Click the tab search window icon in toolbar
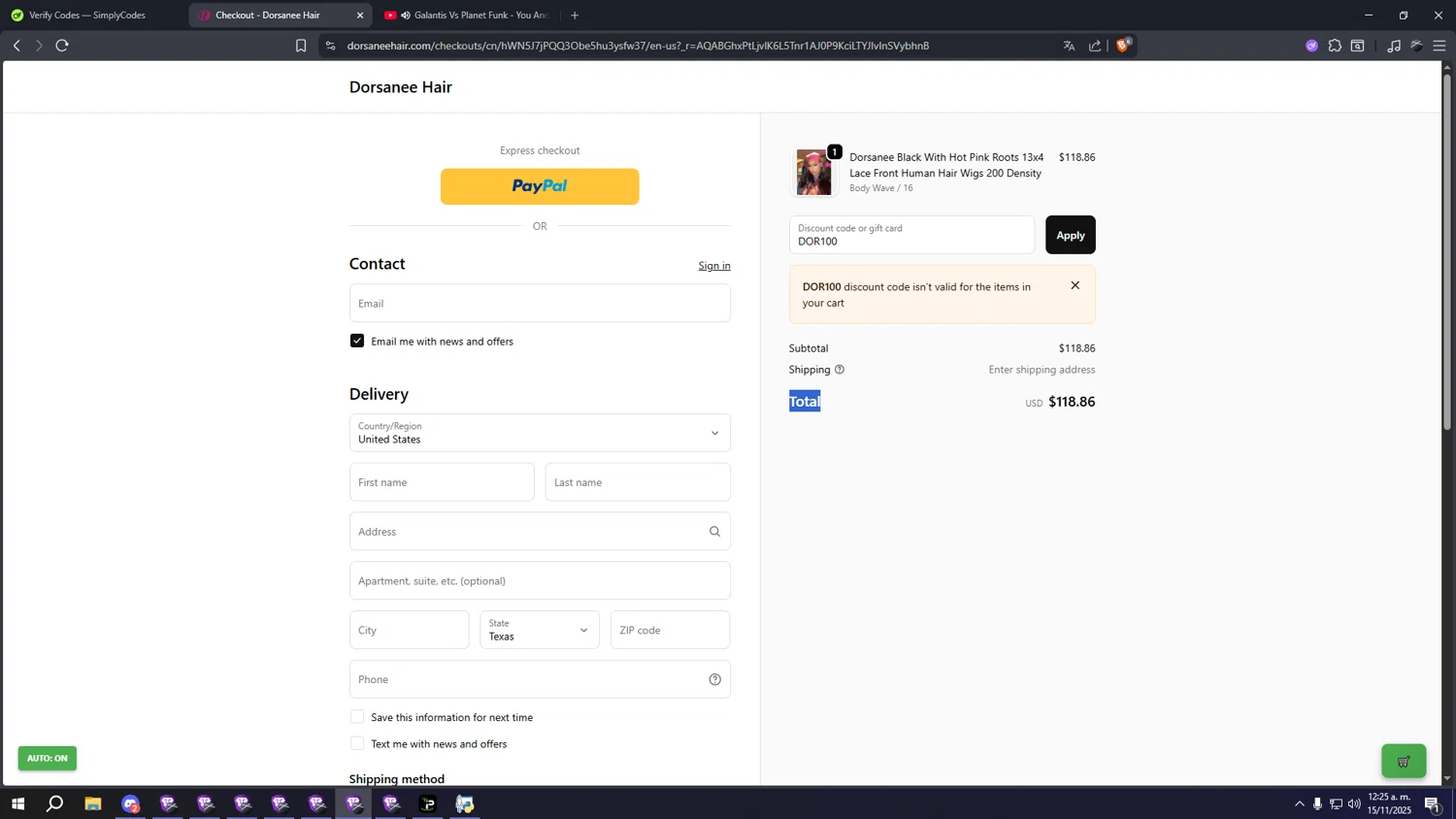1456x819 pixels. [x=1358, y=46]
